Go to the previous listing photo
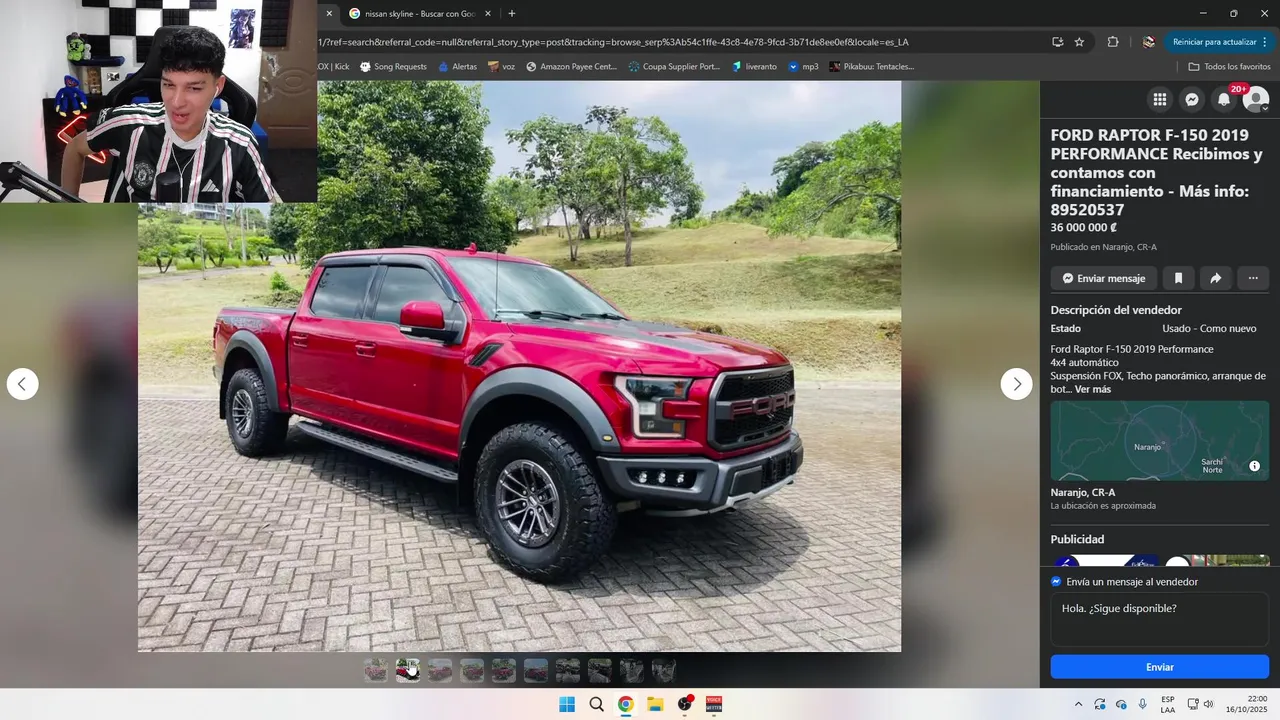This screenshot has width=1280, height=720. click(23, 384)
